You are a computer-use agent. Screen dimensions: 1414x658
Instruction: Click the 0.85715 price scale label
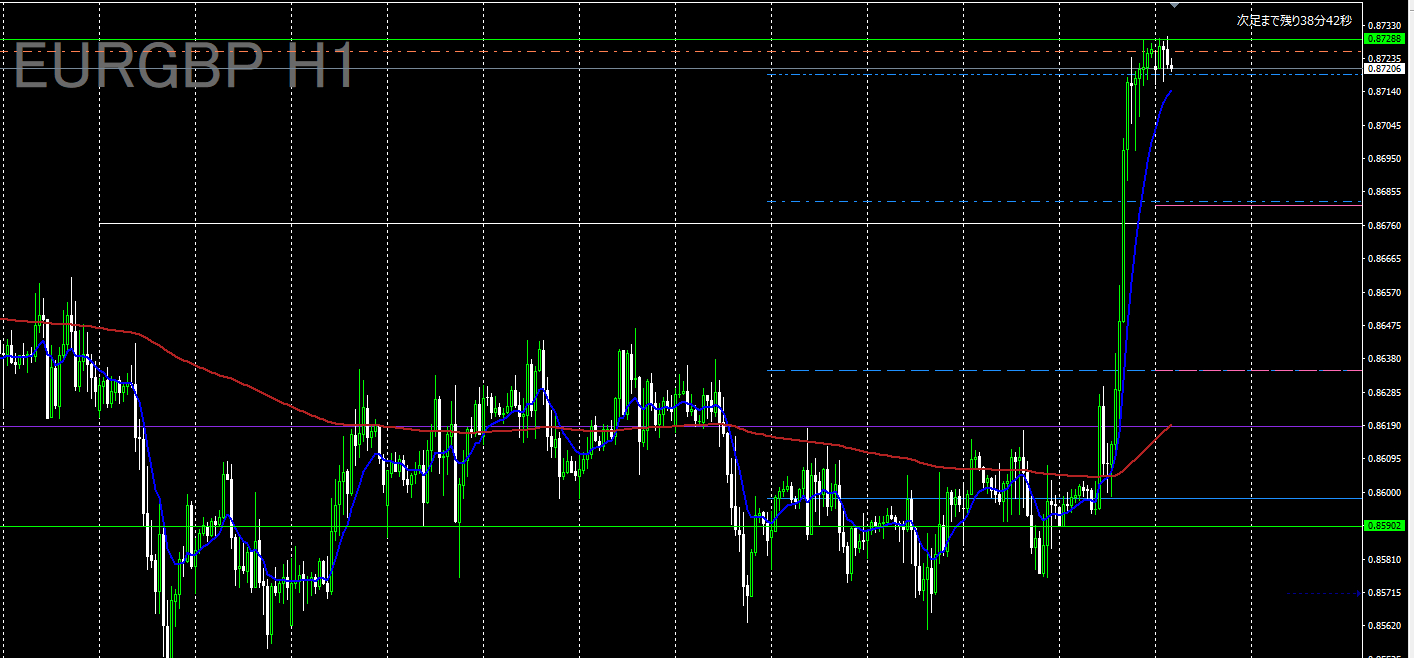pos(1385,593)
